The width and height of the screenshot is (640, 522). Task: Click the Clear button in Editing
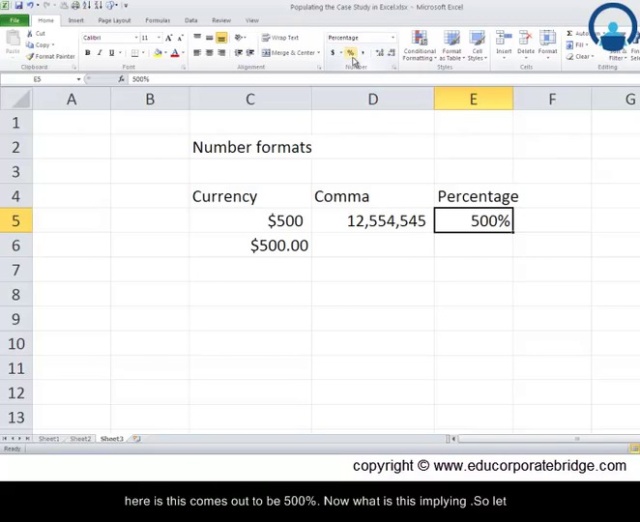tap(580, 56)
